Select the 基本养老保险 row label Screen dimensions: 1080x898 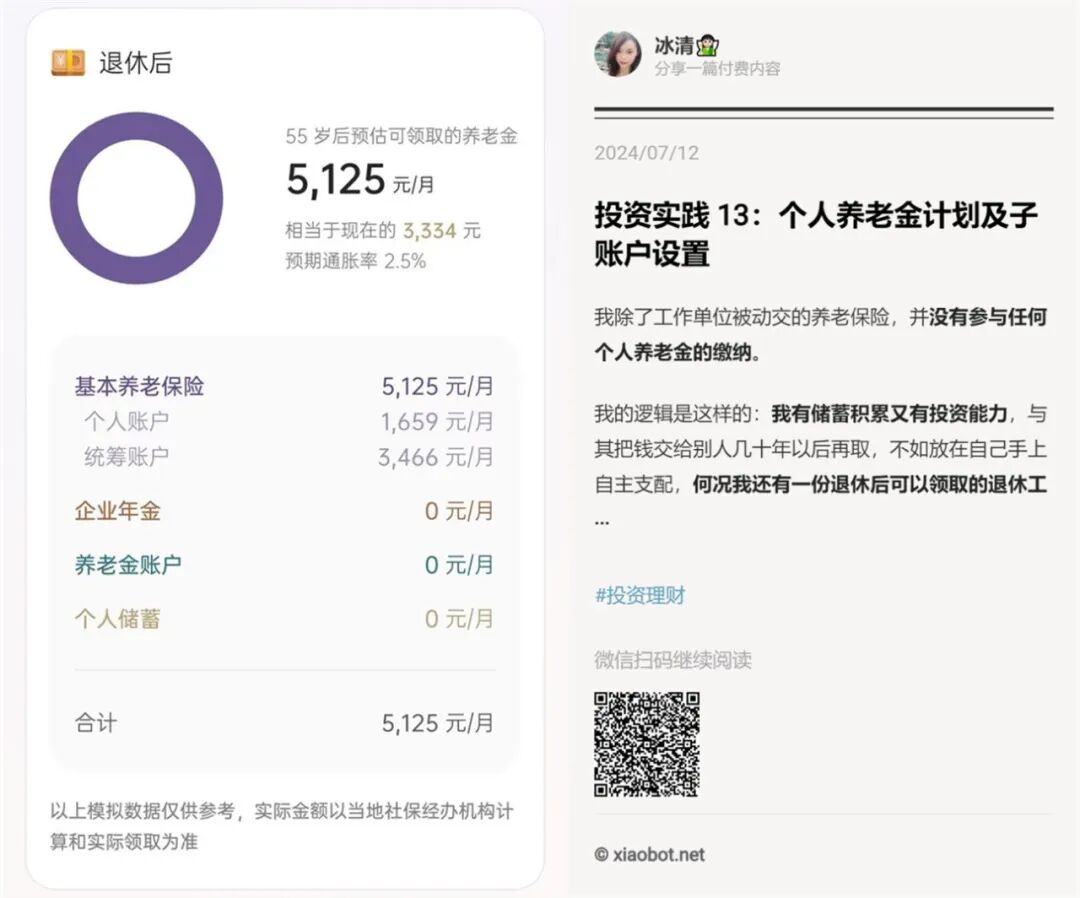pyautogui.click(x=139, y=386)
